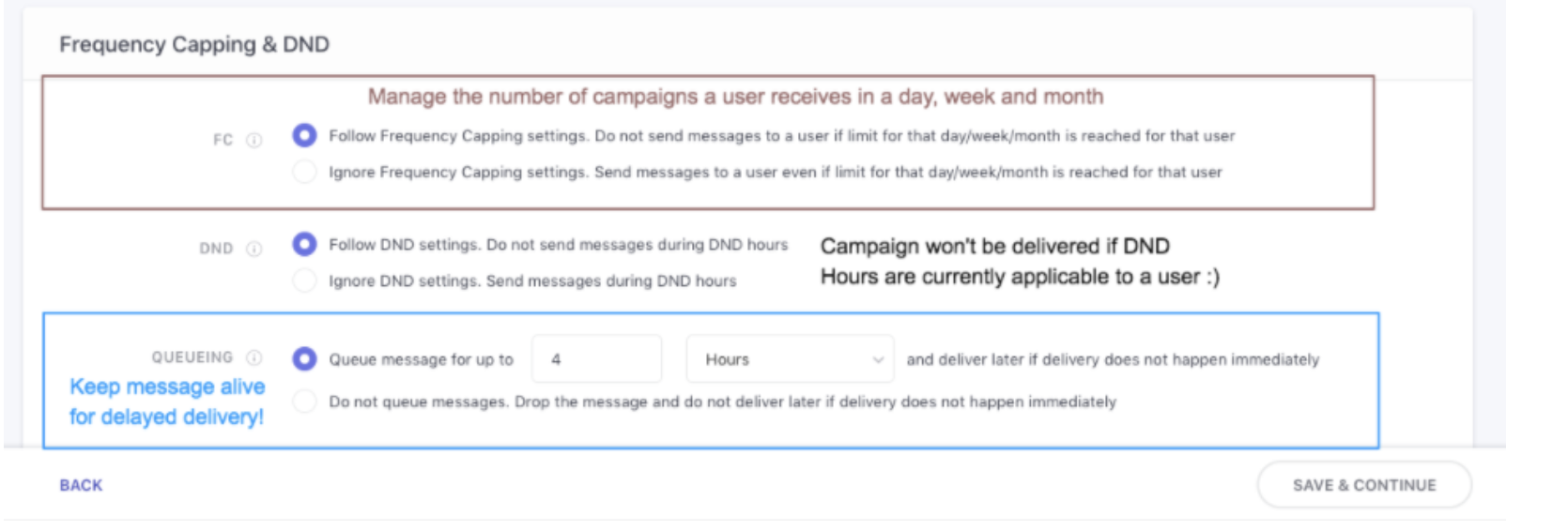The height and width of the screenshot is (531, 1568).
Task: Click the 'Campaign won't be delivered' note
Action: pos(1019,262)
